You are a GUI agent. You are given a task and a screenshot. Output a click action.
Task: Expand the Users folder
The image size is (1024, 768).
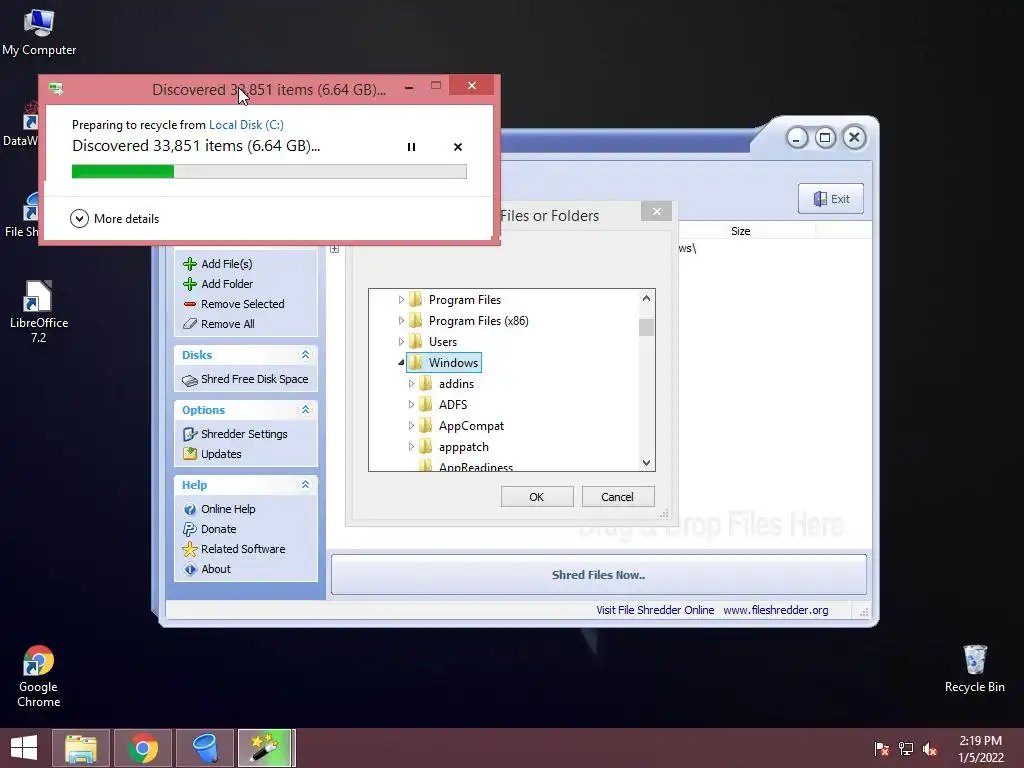tap(401, 342)
